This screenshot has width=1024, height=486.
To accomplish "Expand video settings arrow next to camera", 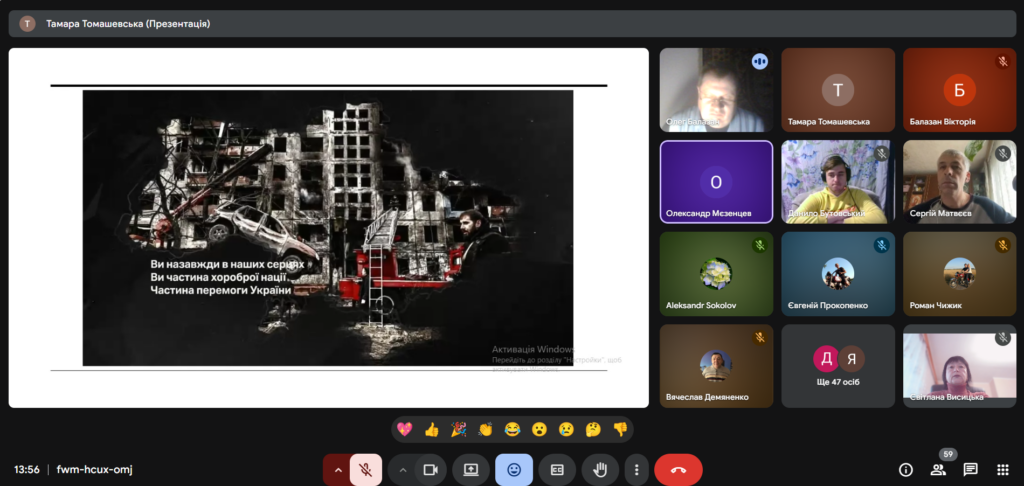I will pyautogui.click(x=403, y=469).
